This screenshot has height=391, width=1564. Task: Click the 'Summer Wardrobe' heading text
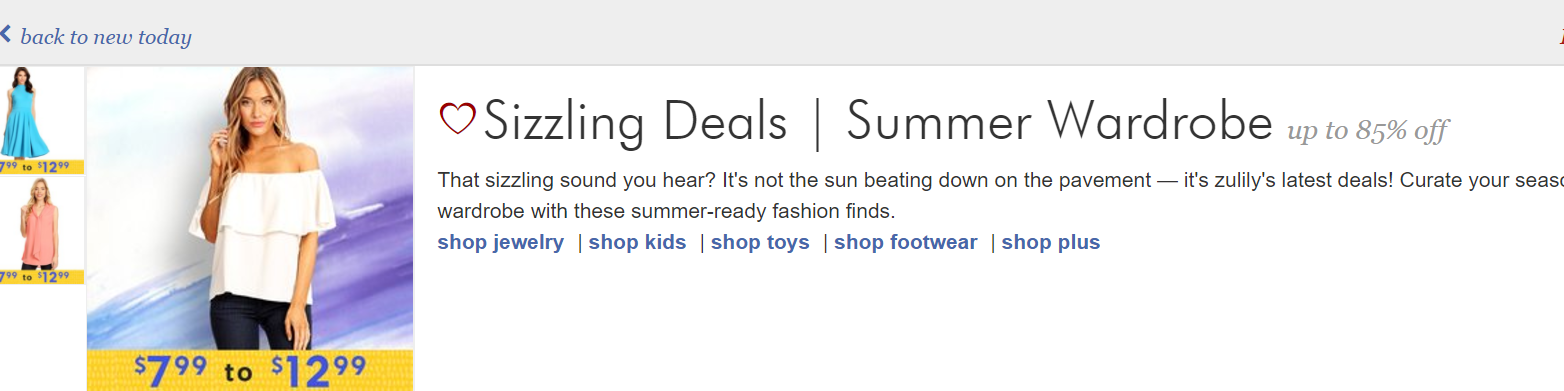click(1059, 123)
